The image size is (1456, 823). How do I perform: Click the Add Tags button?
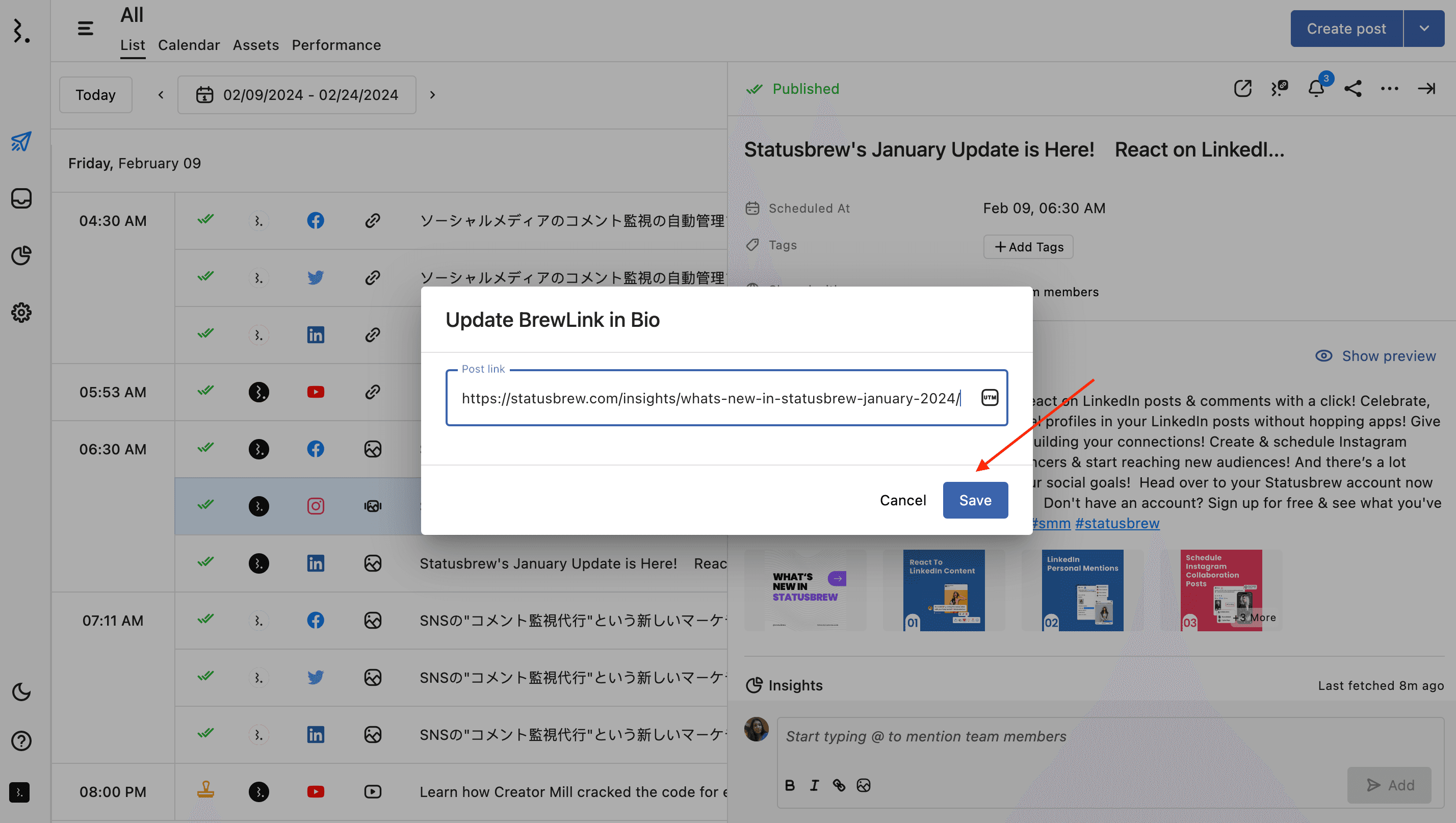click(1029, 247)
